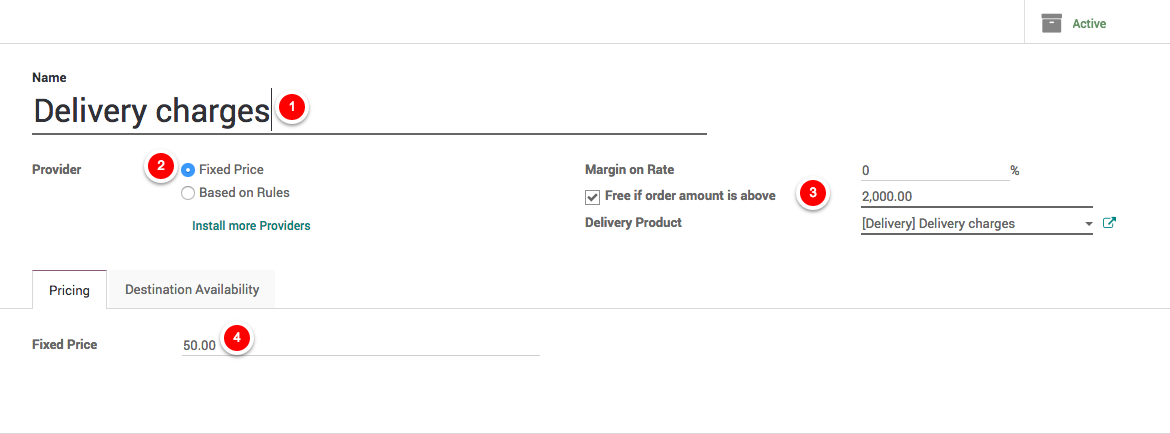This screenshot has width=1170, height=434.
Task: Click the archive box icon beside Active
Action: (x=1051, y=23)
